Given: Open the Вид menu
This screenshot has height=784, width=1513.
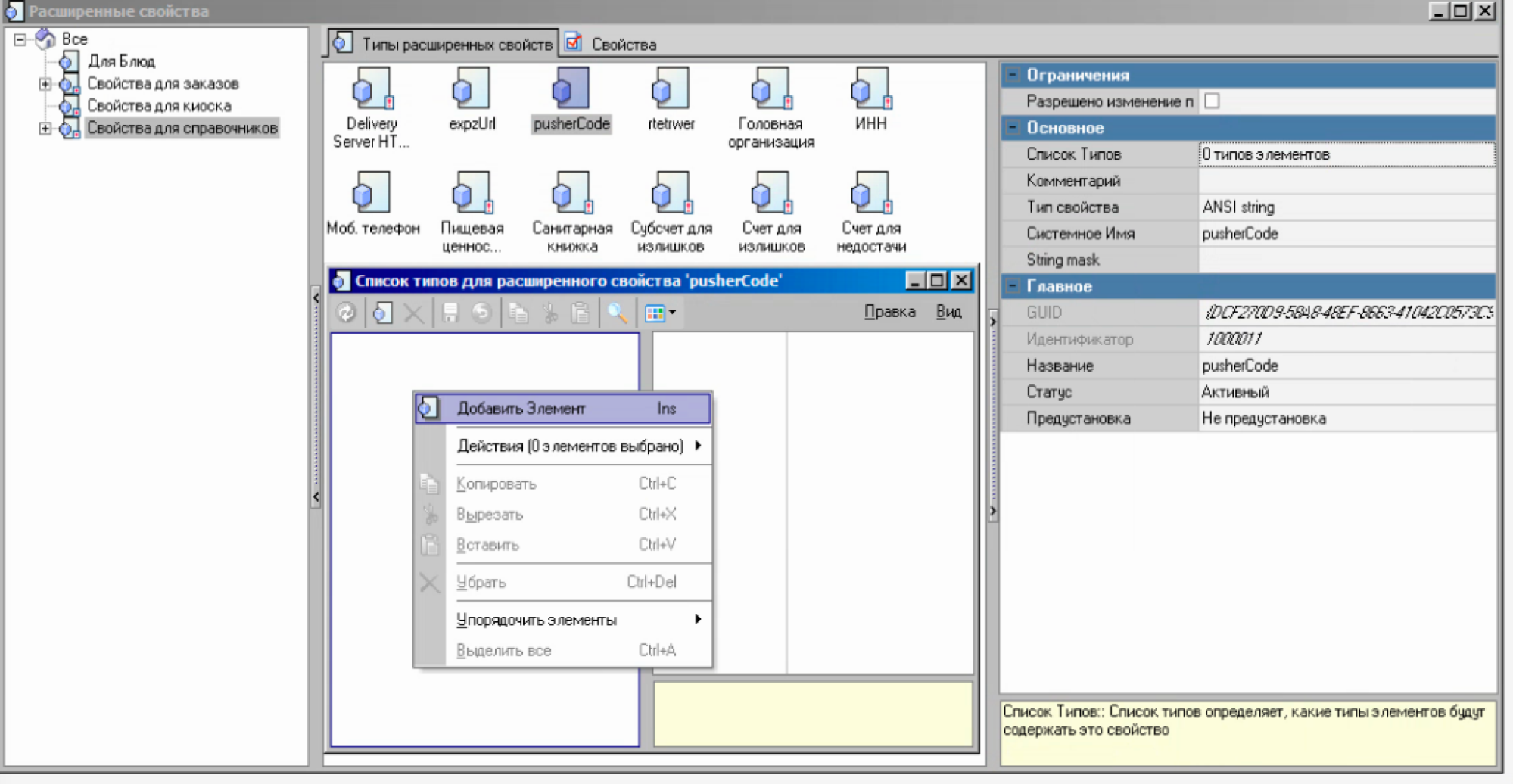Looking at the screenshot, I should tap(948, 312).
